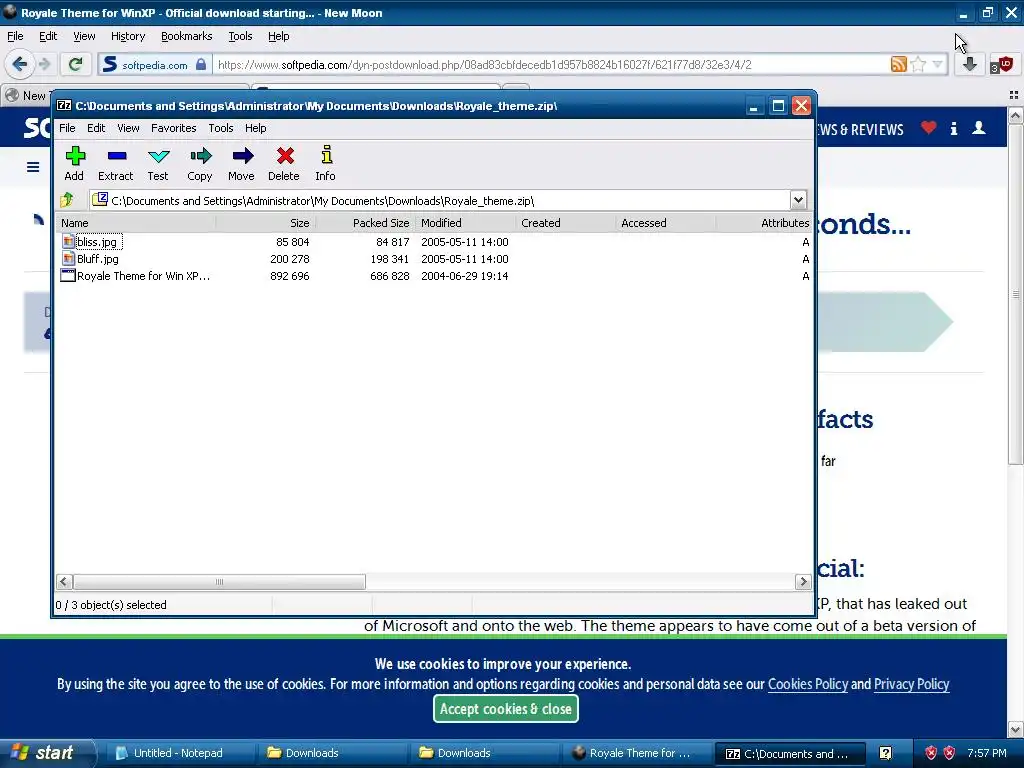Viewport: 1024px width, 768px height.
Task: Click 7-Zip scroll left arrow
Action: click(64, 581)
